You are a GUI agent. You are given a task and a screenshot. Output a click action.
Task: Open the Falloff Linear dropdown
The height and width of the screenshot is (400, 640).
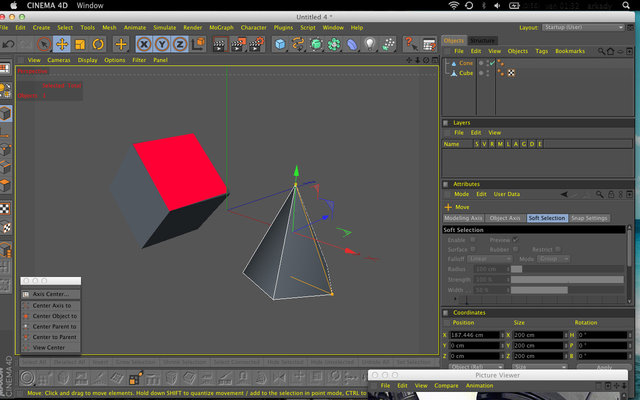point(489,259)
